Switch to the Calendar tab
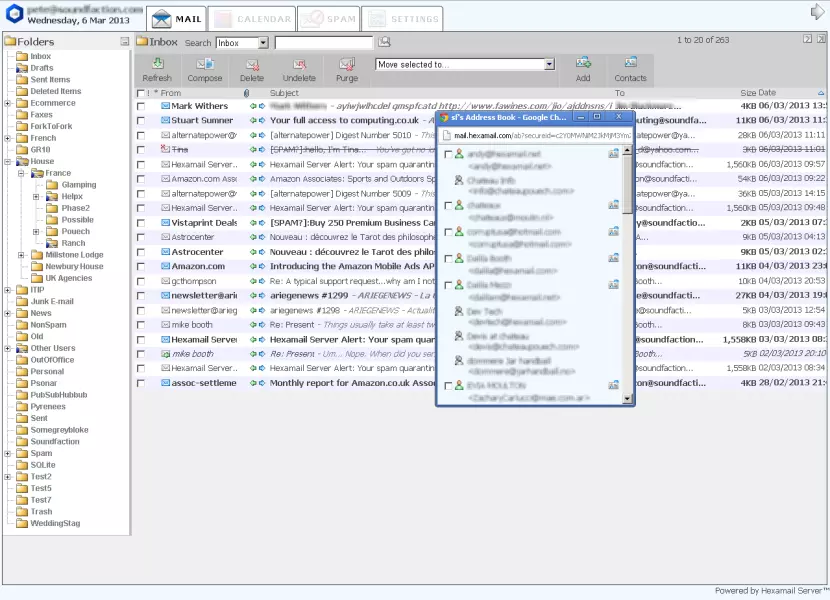 coord(252,19)
